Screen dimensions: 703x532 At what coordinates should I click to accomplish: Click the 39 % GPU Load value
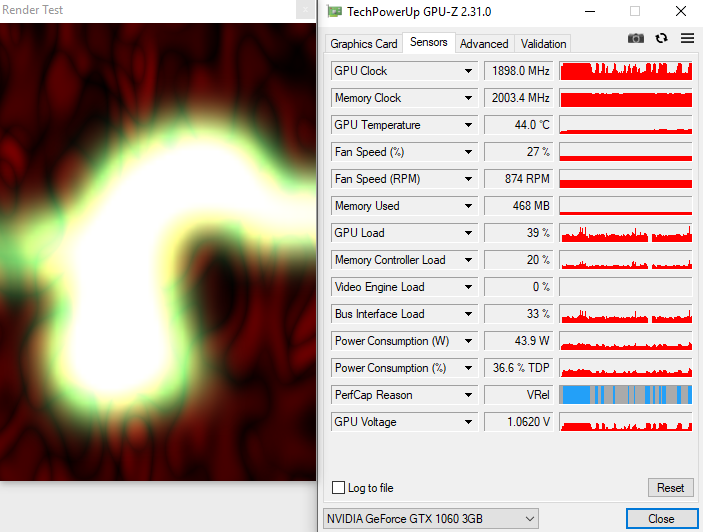pyautogui.click(x=519, y=233)
